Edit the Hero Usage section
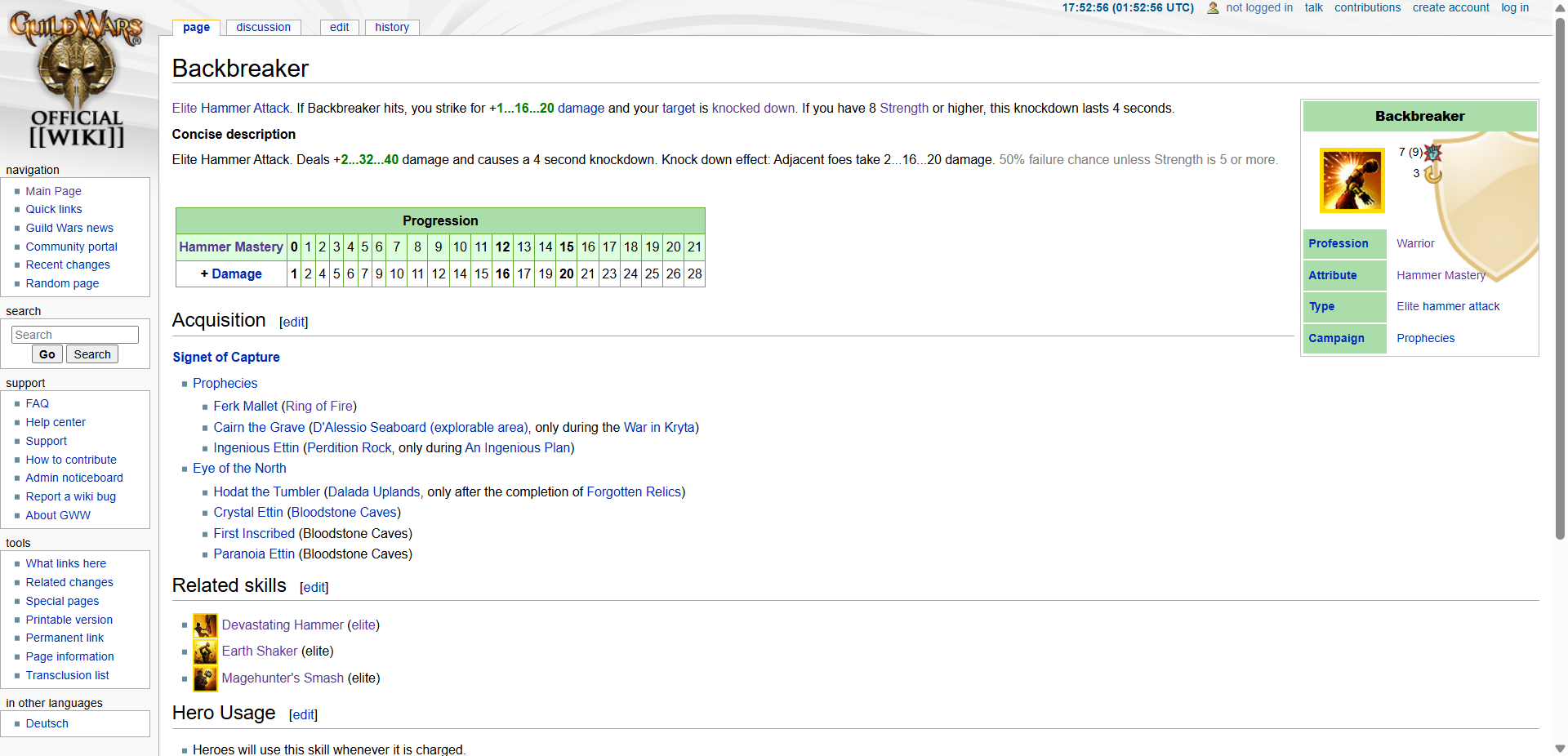This screenshot has height=756, width=1568. tap(303, 715)
